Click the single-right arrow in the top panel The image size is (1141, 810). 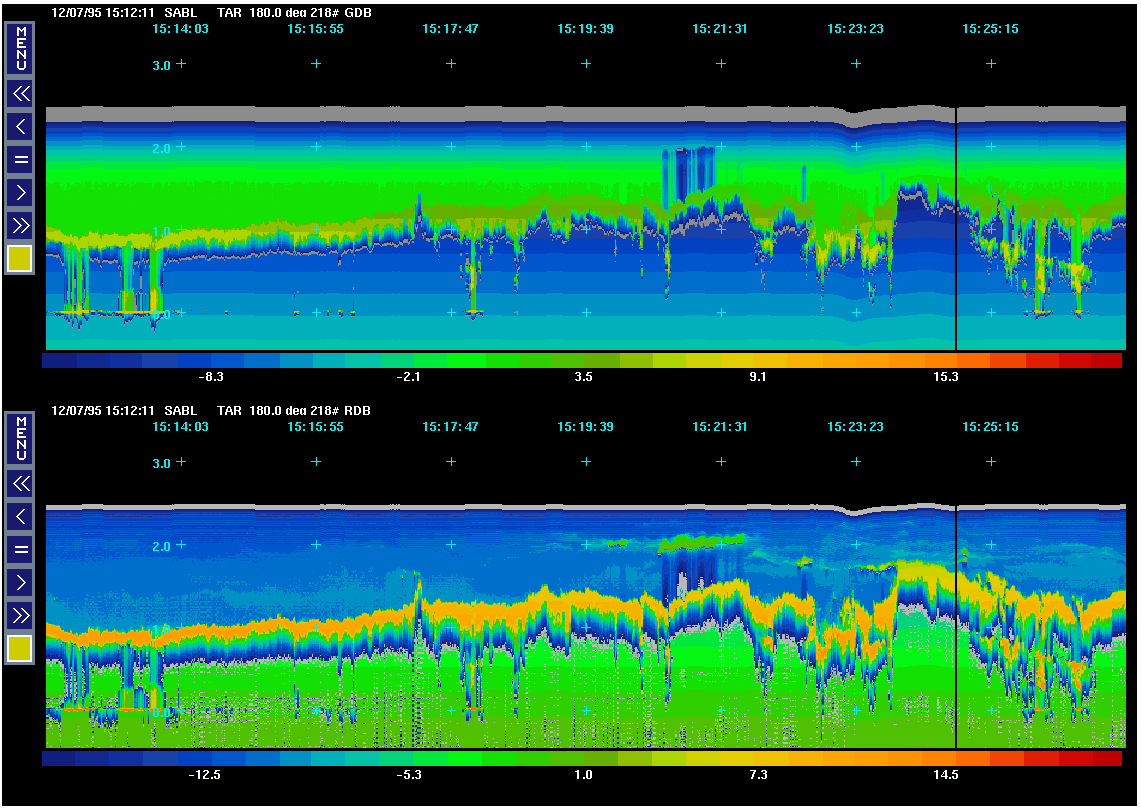coord(20,192)
